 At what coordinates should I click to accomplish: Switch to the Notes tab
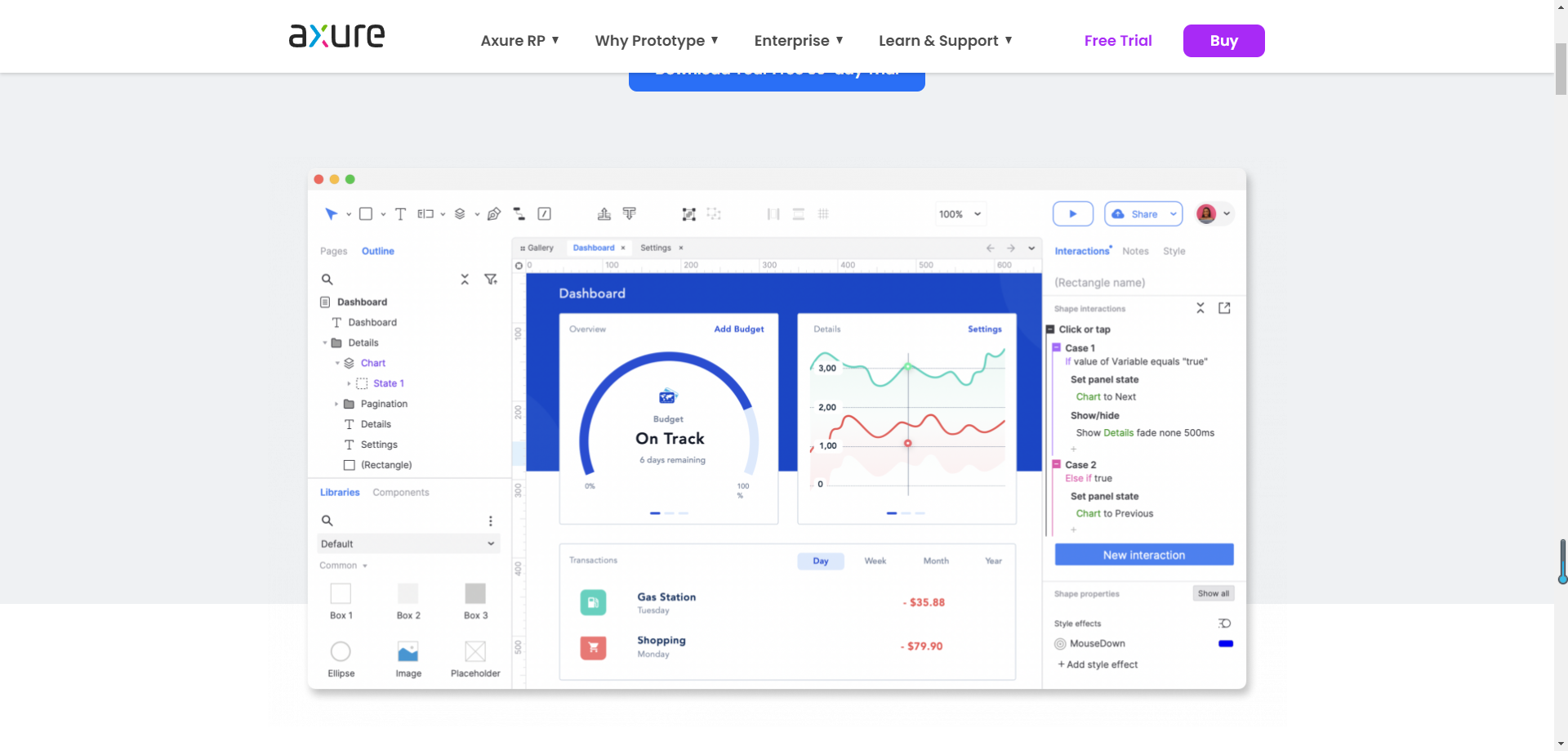tap(1135, 251)
